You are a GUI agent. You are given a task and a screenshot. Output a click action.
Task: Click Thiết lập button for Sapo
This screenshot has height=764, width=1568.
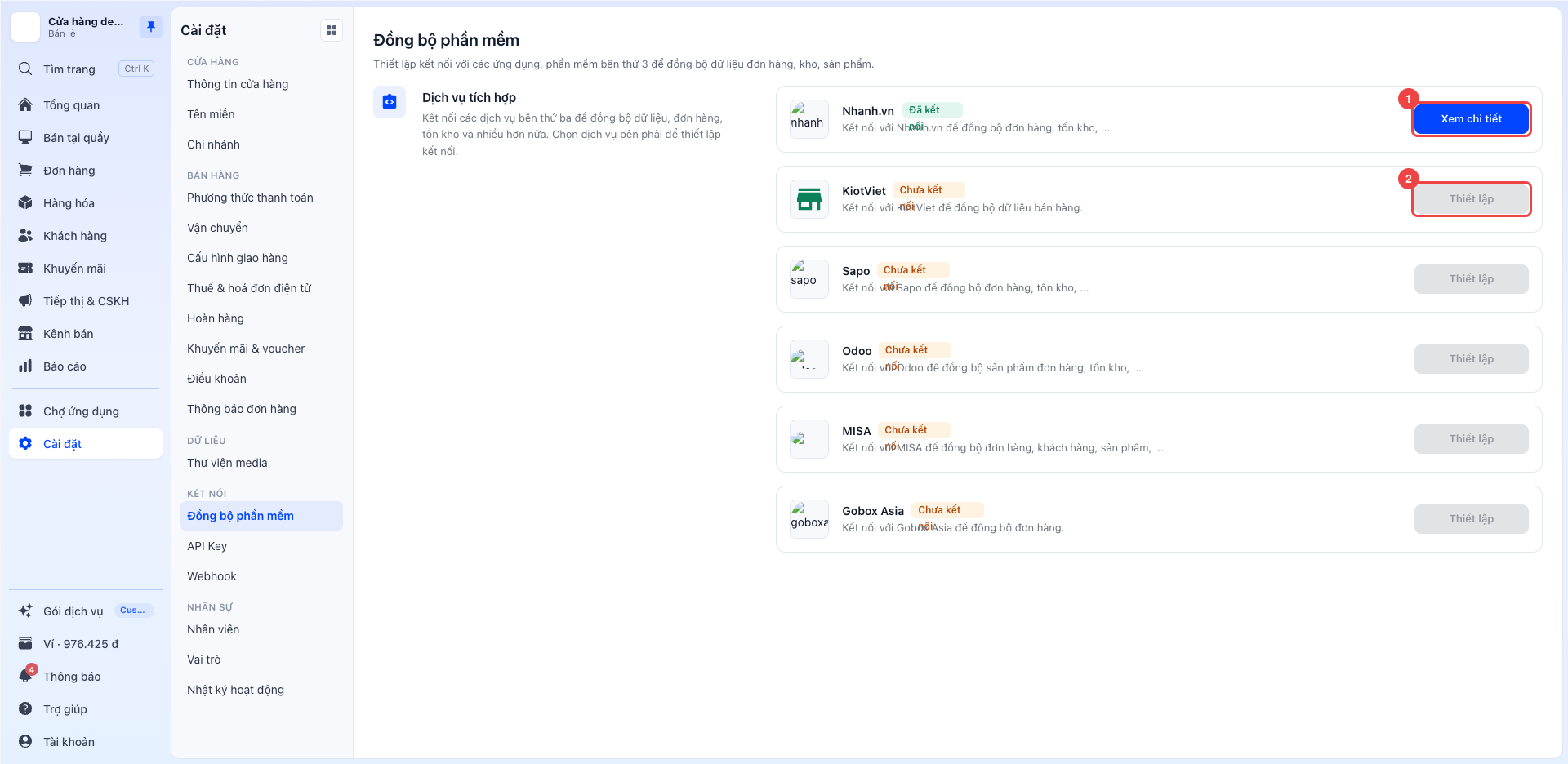(x=1471, y=279)
